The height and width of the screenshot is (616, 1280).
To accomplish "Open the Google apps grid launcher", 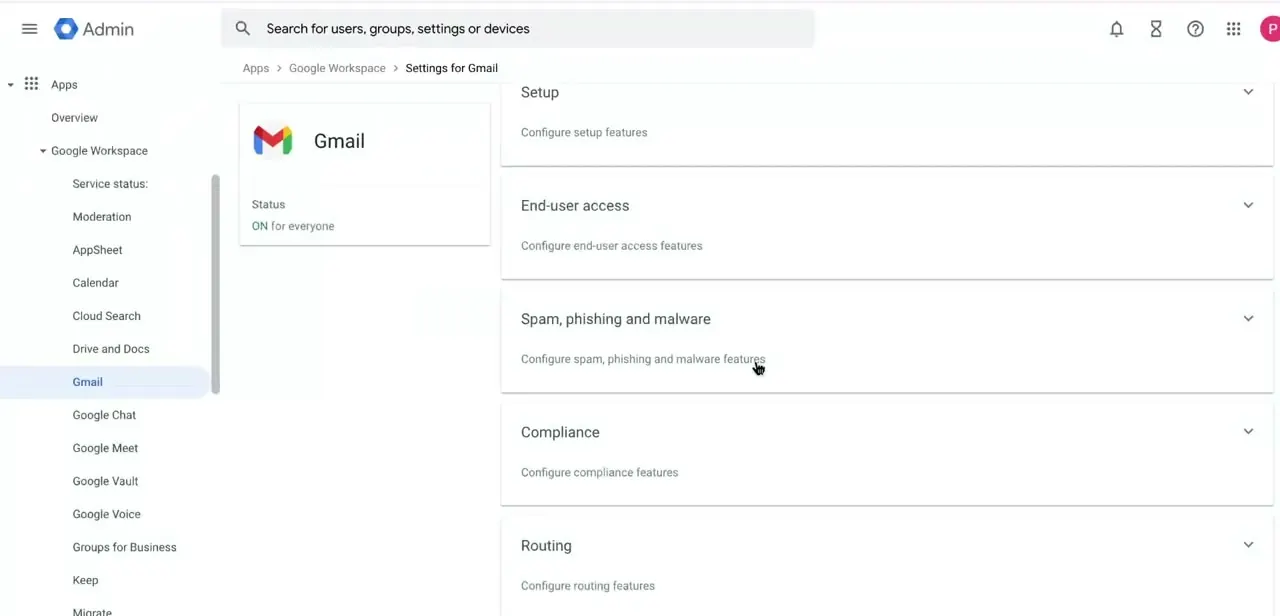I will 1234,29.
